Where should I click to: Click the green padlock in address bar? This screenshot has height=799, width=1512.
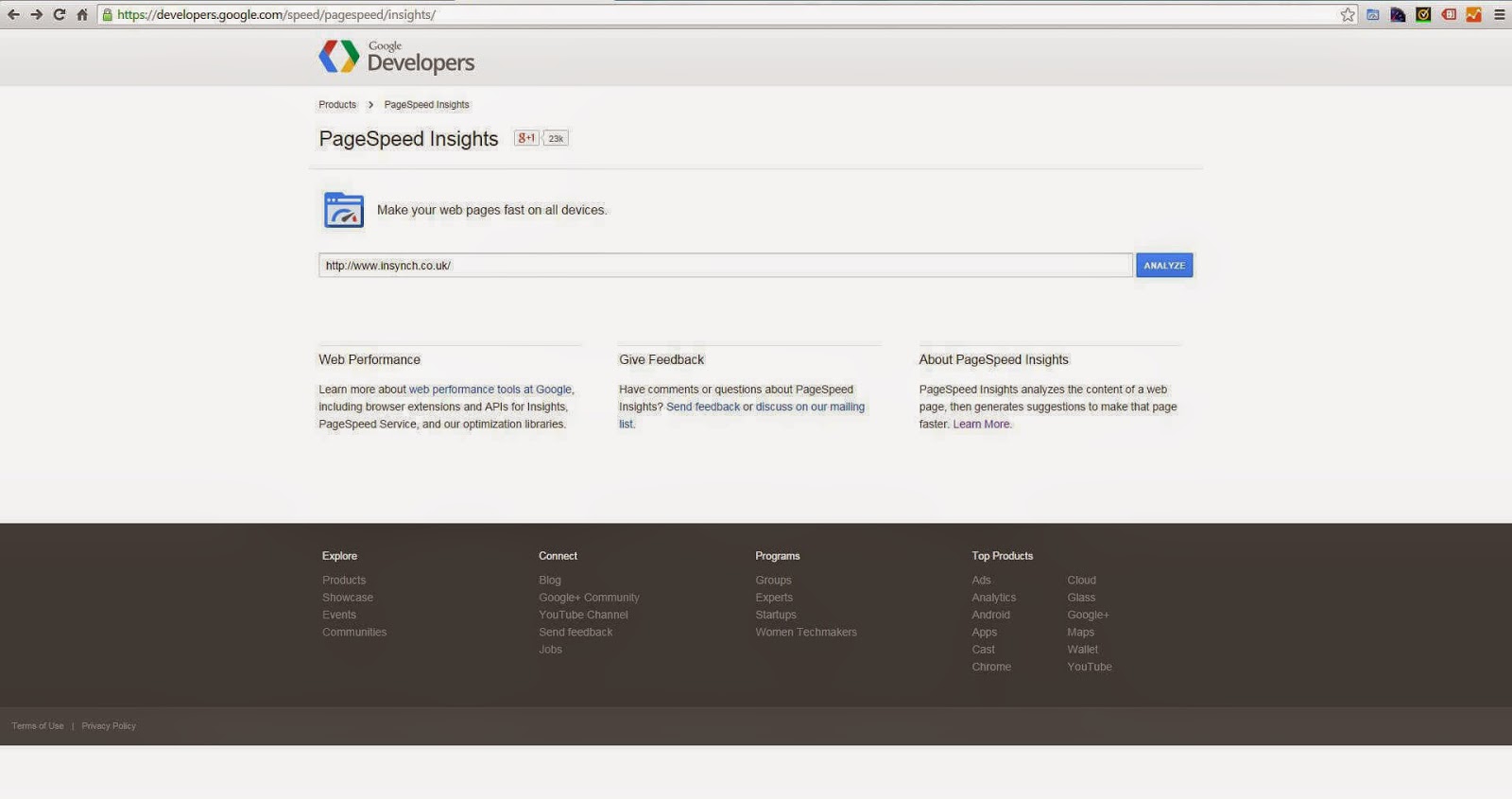point(108,14)
